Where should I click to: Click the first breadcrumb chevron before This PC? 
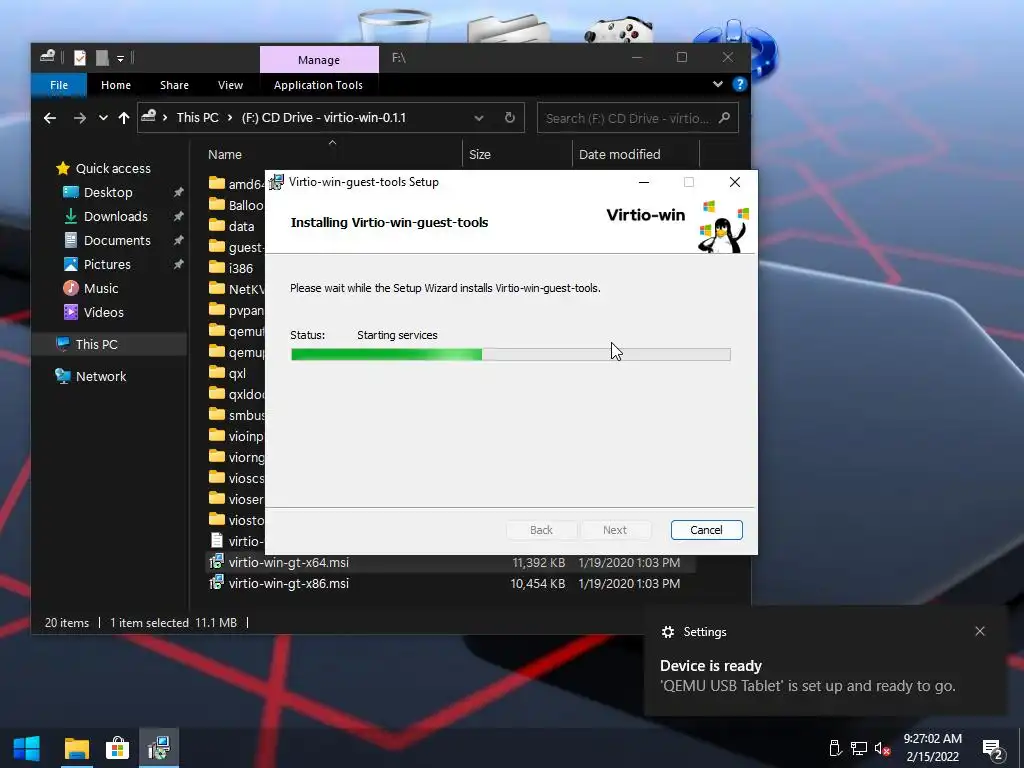coord(165,118)
